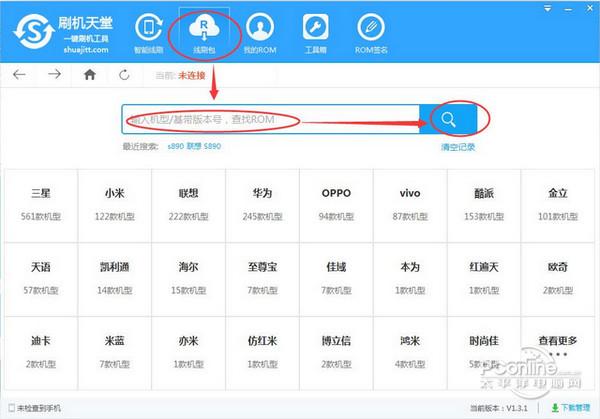Image resolution: width=600 pixels, height=419 pixels.
Task: Open the 金立 brand tile
Action: tap(558, 205)
